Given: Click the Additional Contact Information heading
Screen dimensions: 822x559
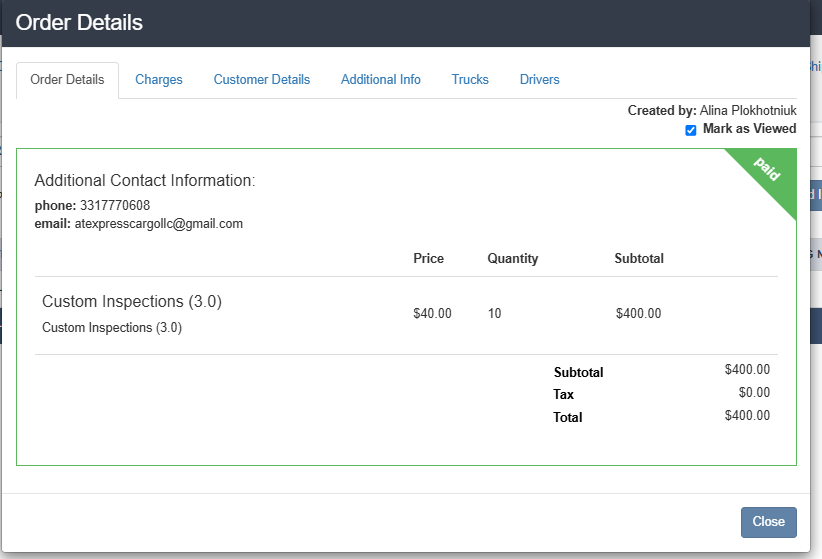Looking at the screenshot, I should 145,180.
